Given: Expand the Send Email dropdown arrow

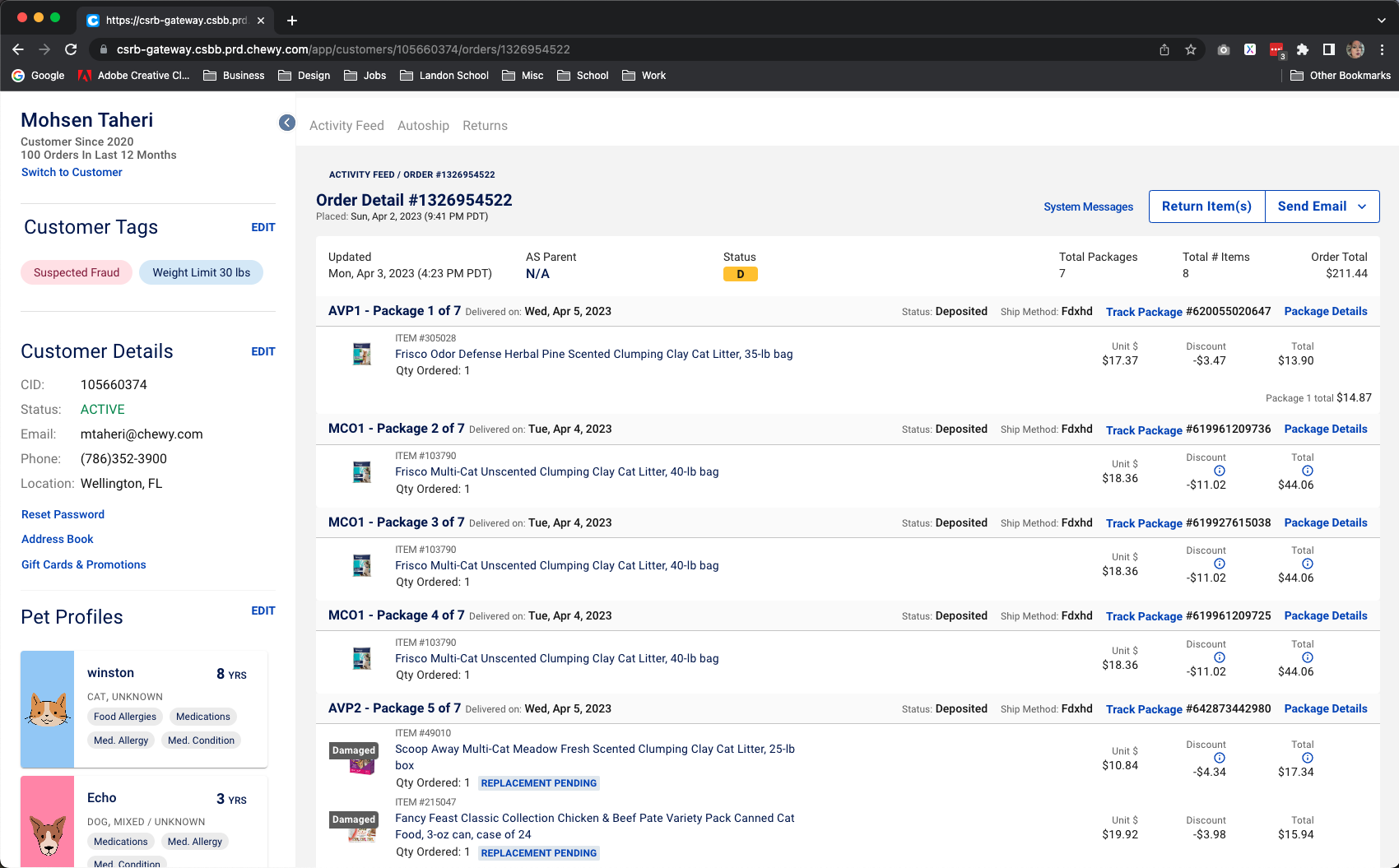Looking at the screenshot, I should pyautogui.click(x=1362, y=207).
